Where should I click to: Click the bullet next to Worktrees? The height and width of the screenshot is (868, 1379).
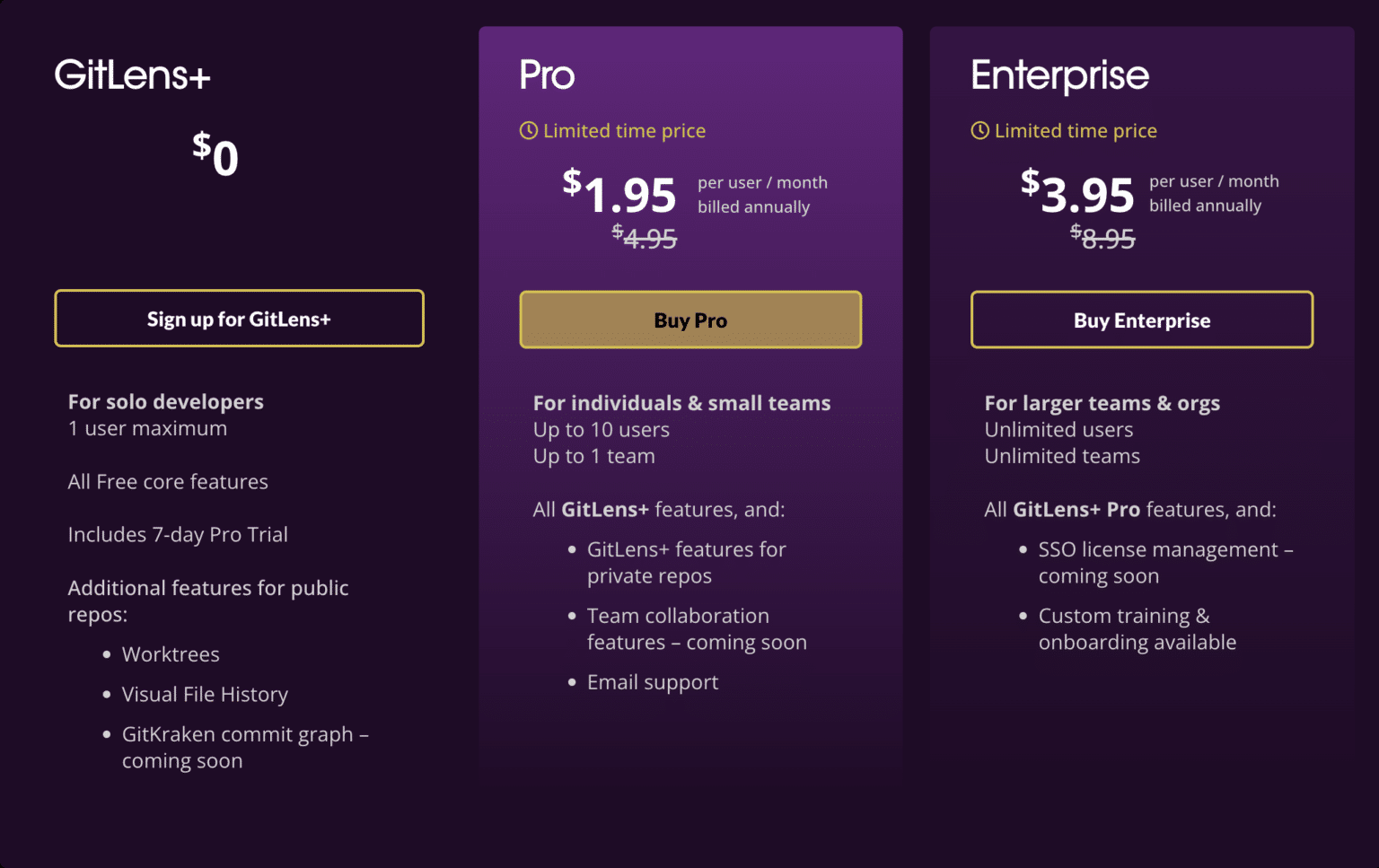pyautogui.click(x=106, y=655)
